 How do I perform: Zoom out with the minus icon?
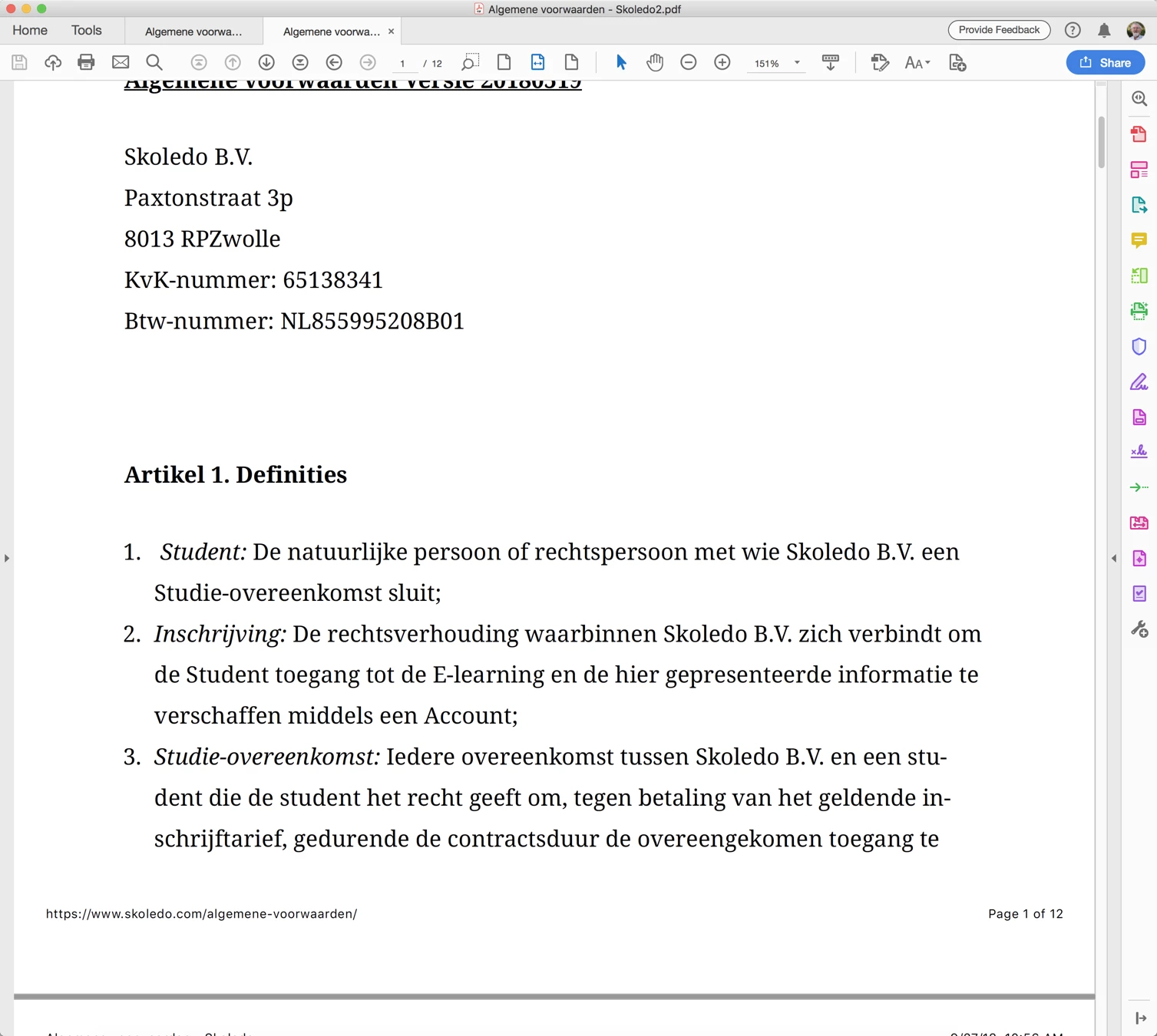point(689,62)
